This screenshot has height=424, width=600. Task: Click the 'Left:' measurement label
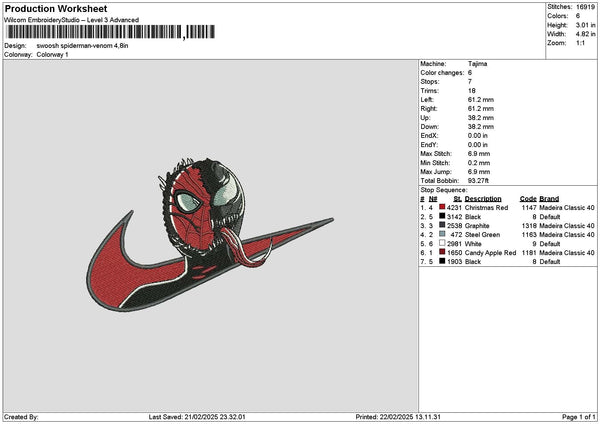427,99
